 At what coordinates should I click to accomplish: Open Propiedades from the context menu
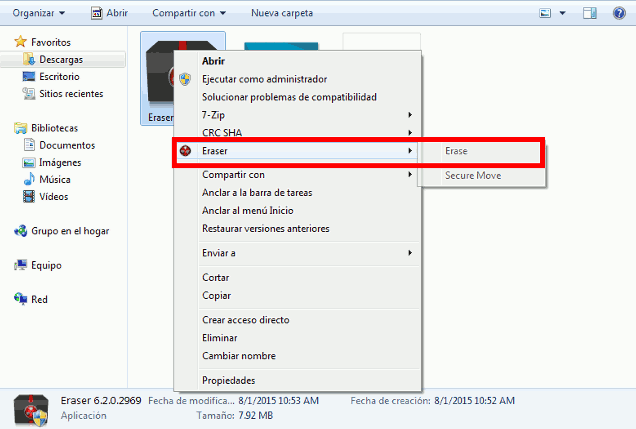[229, 380]
